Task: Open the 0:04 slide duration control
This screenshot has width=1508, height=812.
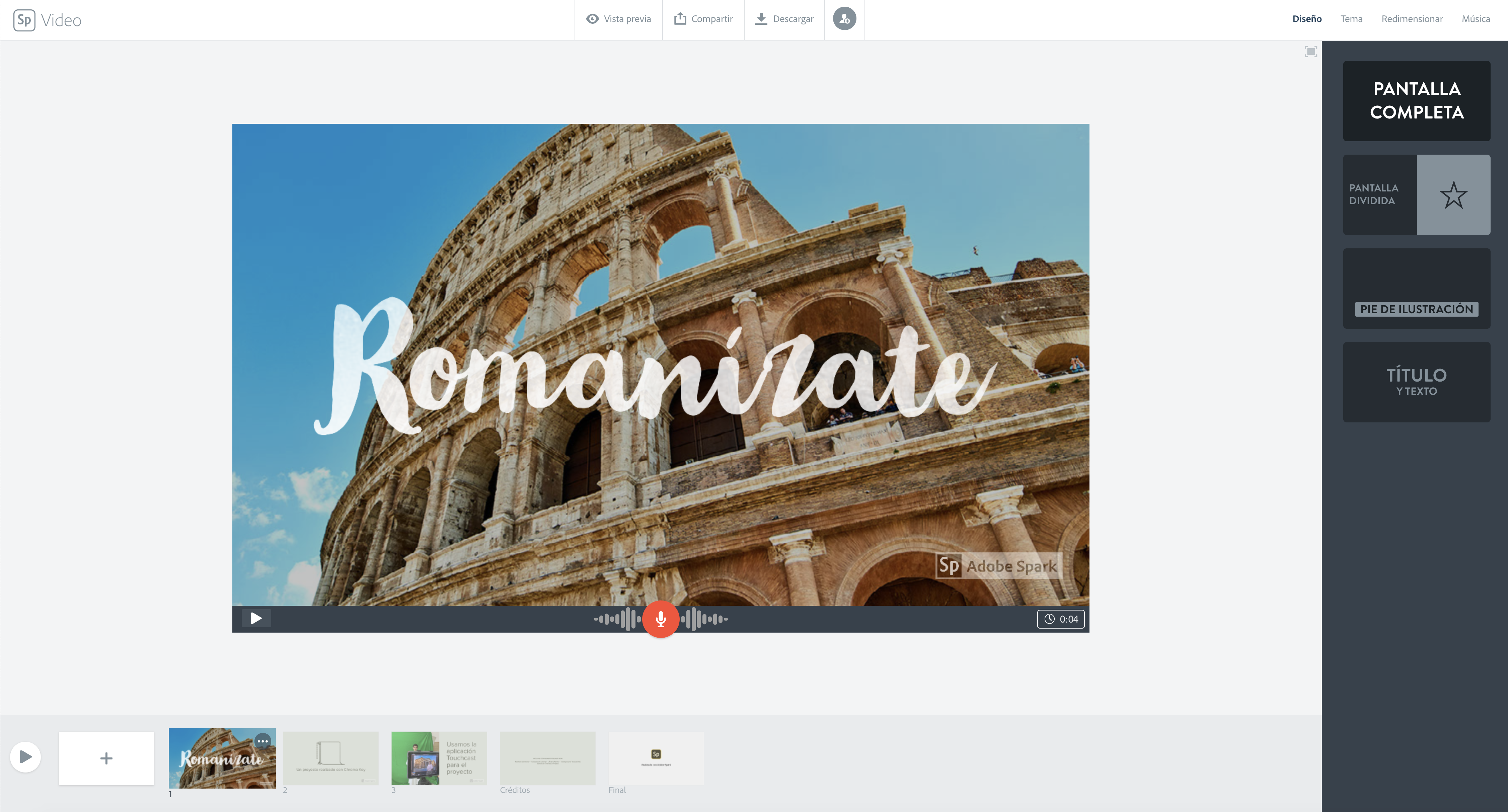Action: pyautogui.click(x=1061, y=619)
